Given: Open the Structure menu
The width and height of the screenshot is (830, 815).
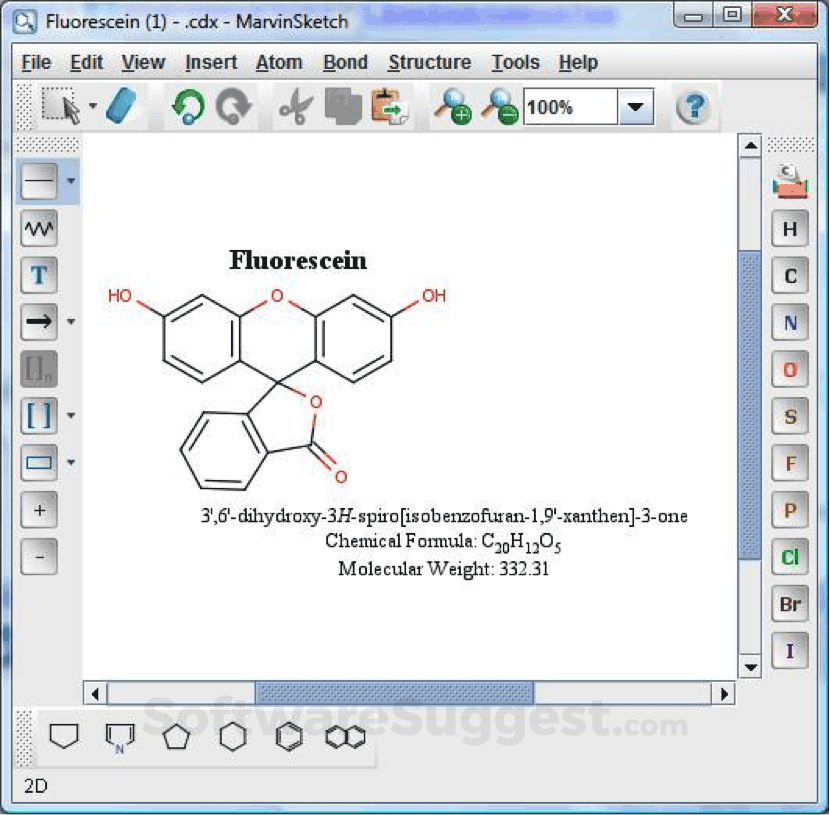Looking at the screenshot, I should [x=429, y=62].
